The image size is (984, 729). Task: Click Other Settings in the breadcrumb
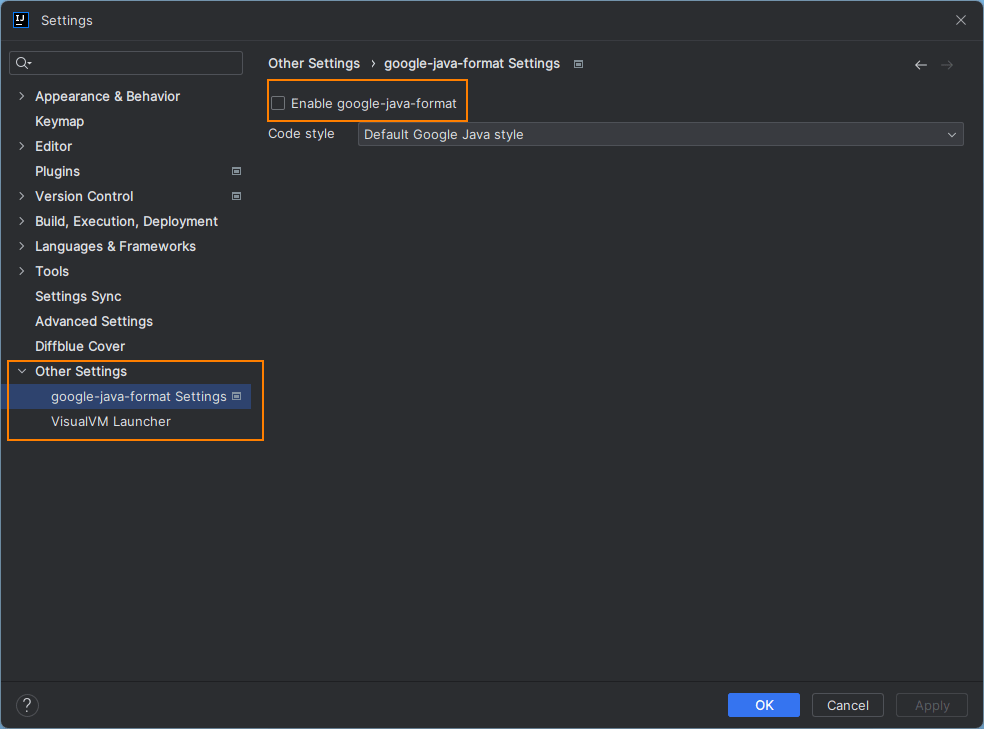pyautogui.click(x=314, y=63)
